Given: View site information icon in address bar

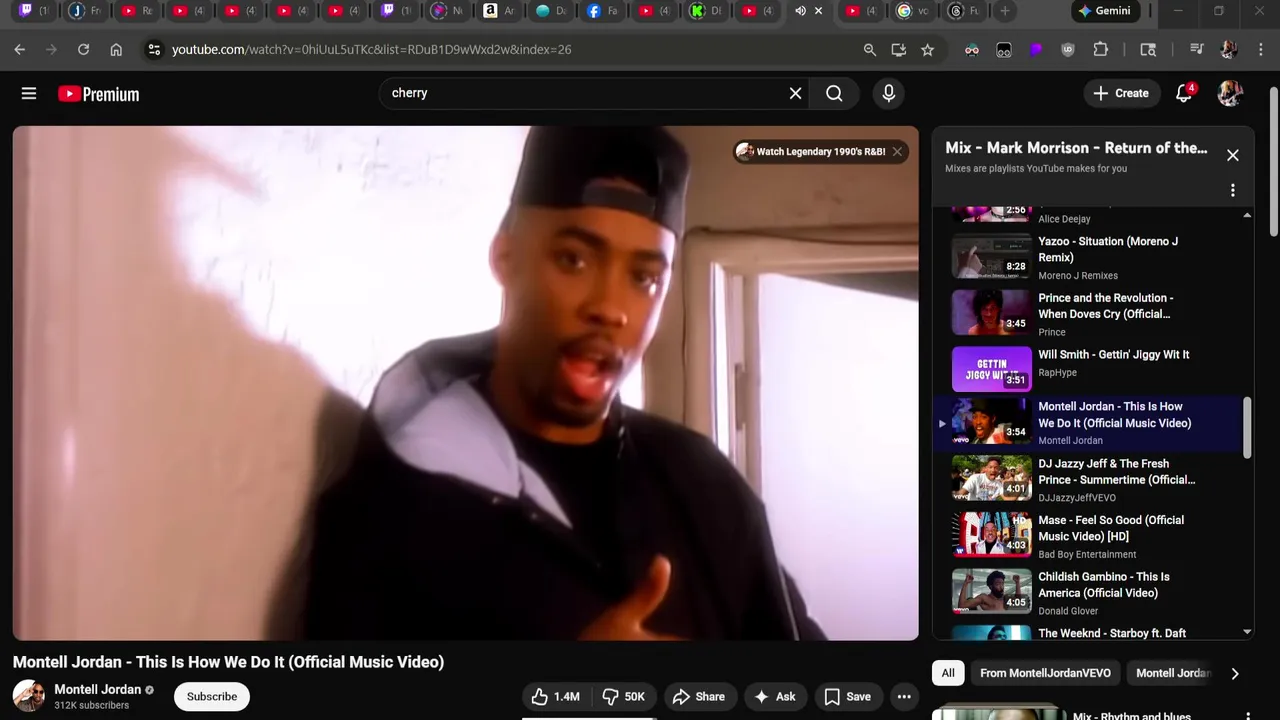Looking at the screenshot, I should (153, 49).
